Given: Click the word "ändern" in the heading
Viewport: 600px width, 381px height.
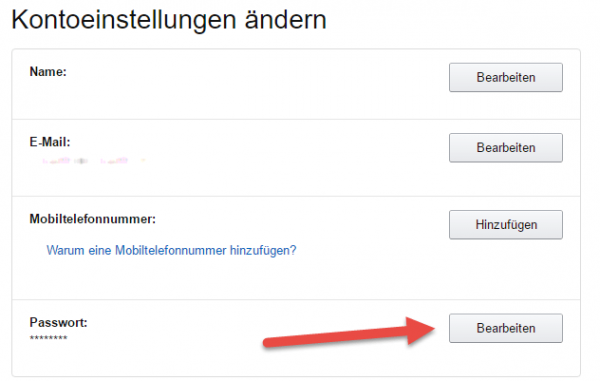Looking at the screenshot, I should pyautogui.click(x=285, y=20).
